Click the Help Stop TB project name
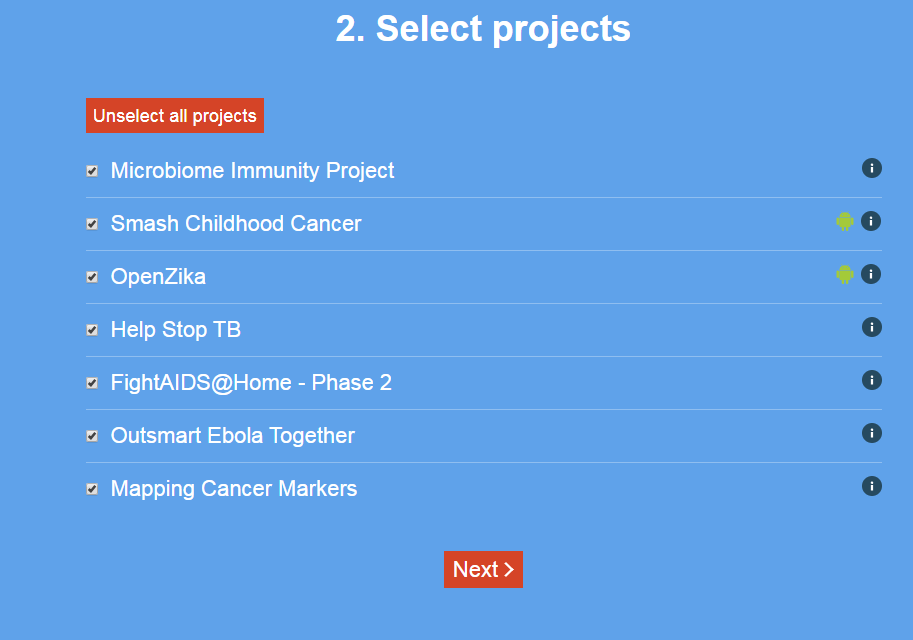The image size is (913, 640). 176,330
